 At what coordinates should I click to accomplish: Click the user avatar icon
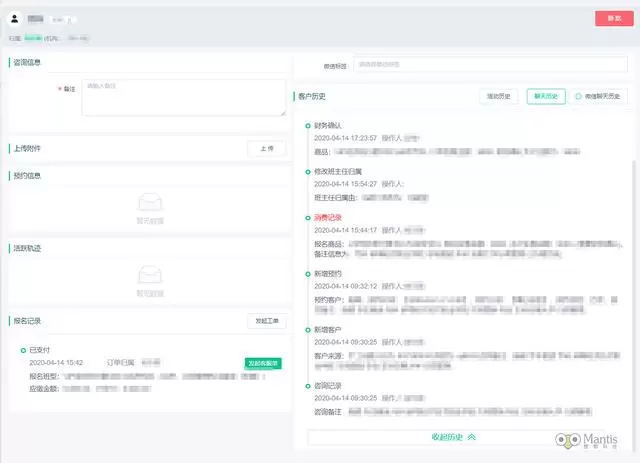15,18
